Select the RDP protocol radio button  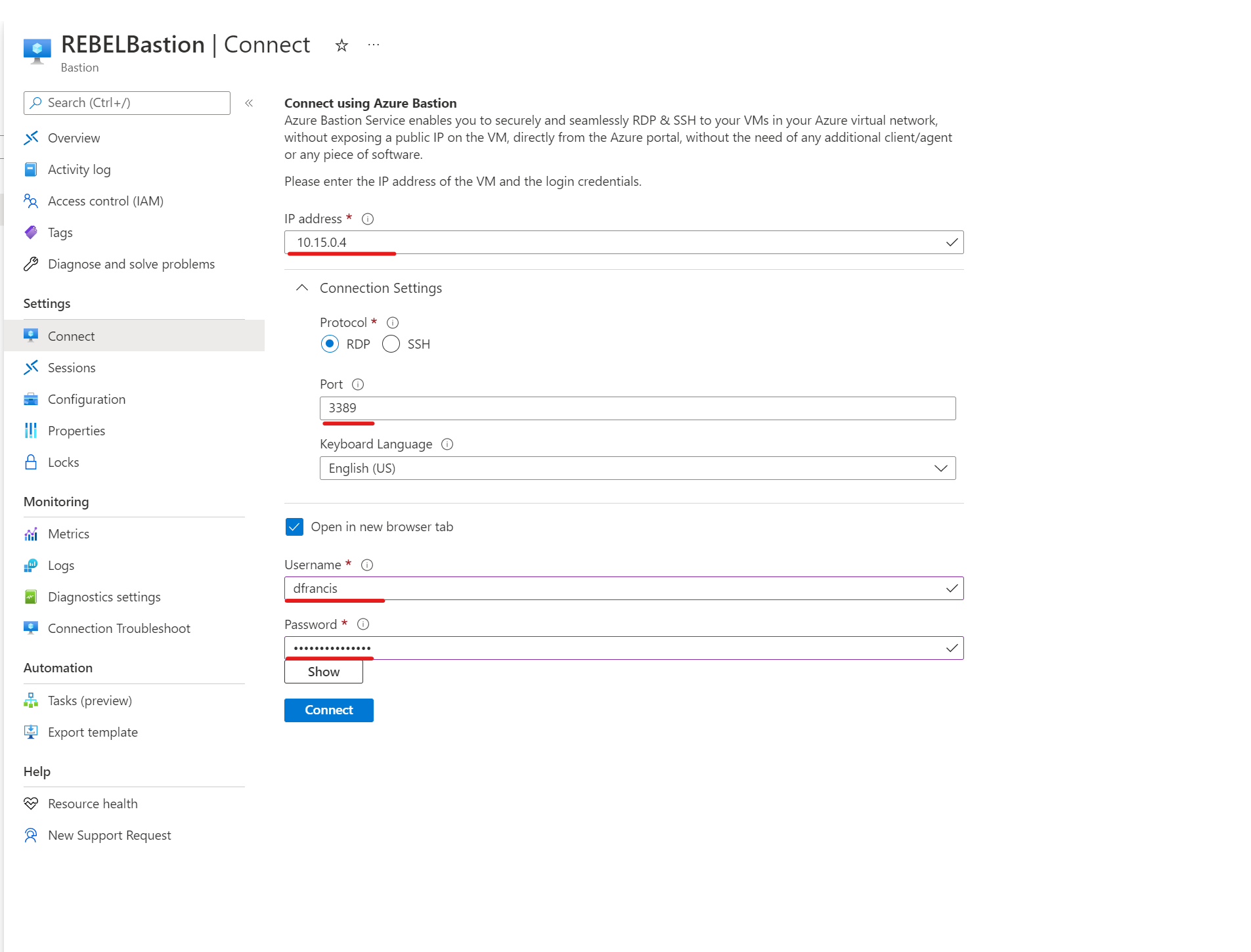(x=330, y=343)
